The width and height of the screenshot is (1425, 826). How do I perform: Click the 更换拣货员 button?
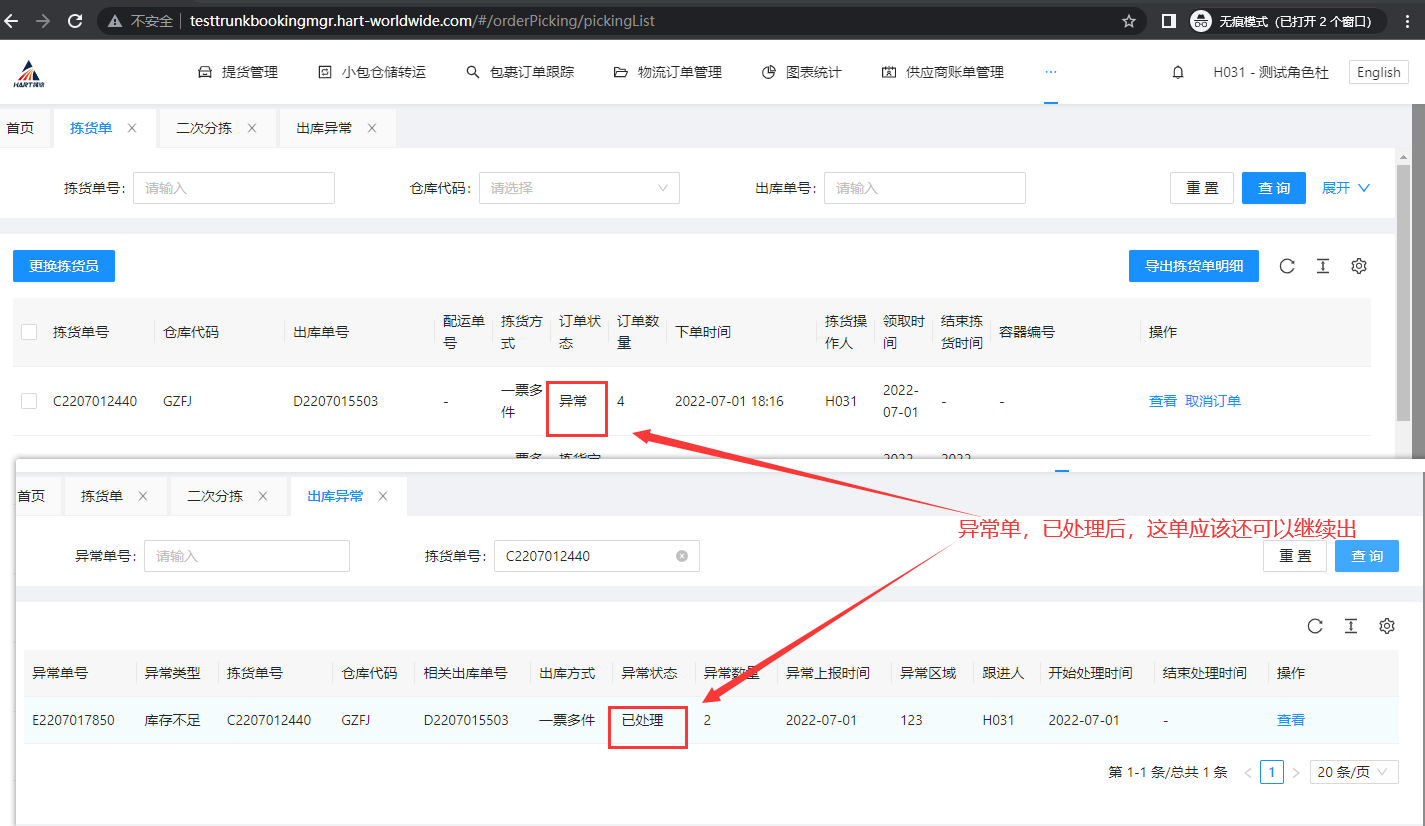click(64, 266)
